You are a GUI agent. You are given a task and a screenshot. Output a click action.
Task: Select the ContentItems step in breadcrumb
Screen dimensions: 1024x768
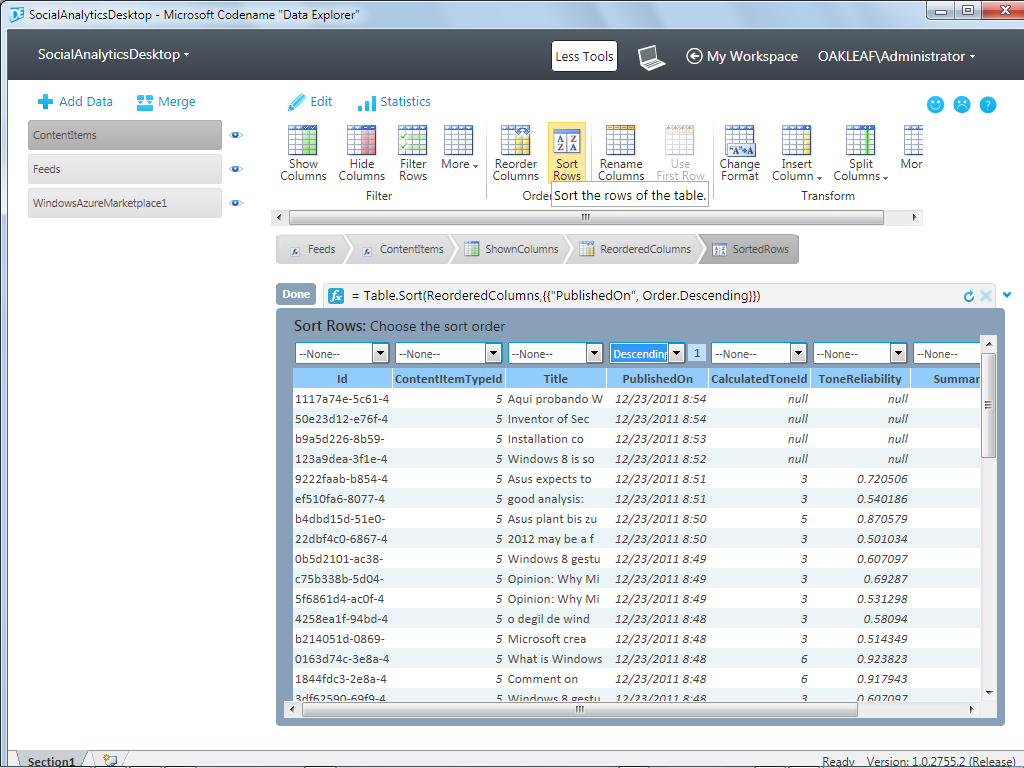[x=404, y=249]
